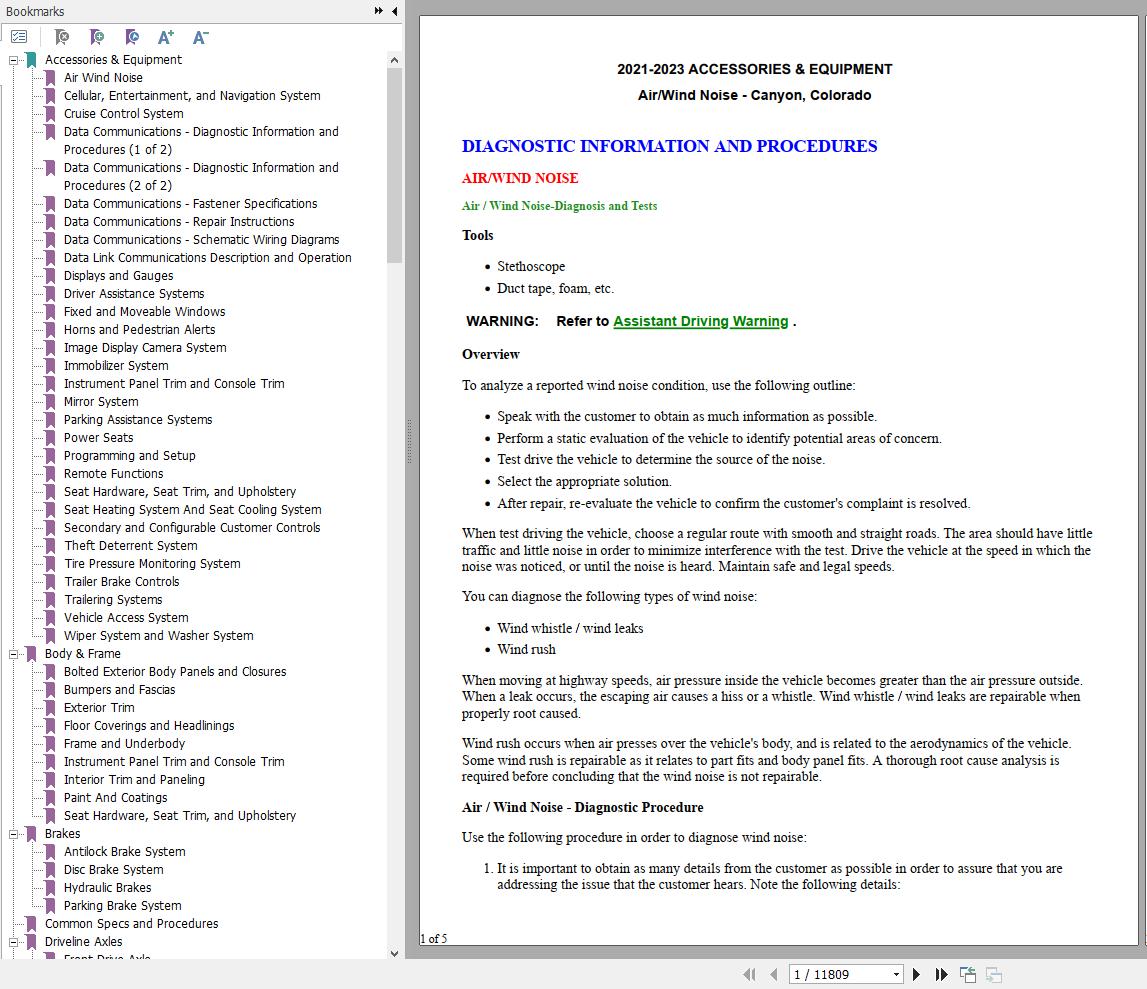The image size is (1147, 989).
Task: Select the Trailer Brake Controls bookmark
Action: click(x=121, y=582)
